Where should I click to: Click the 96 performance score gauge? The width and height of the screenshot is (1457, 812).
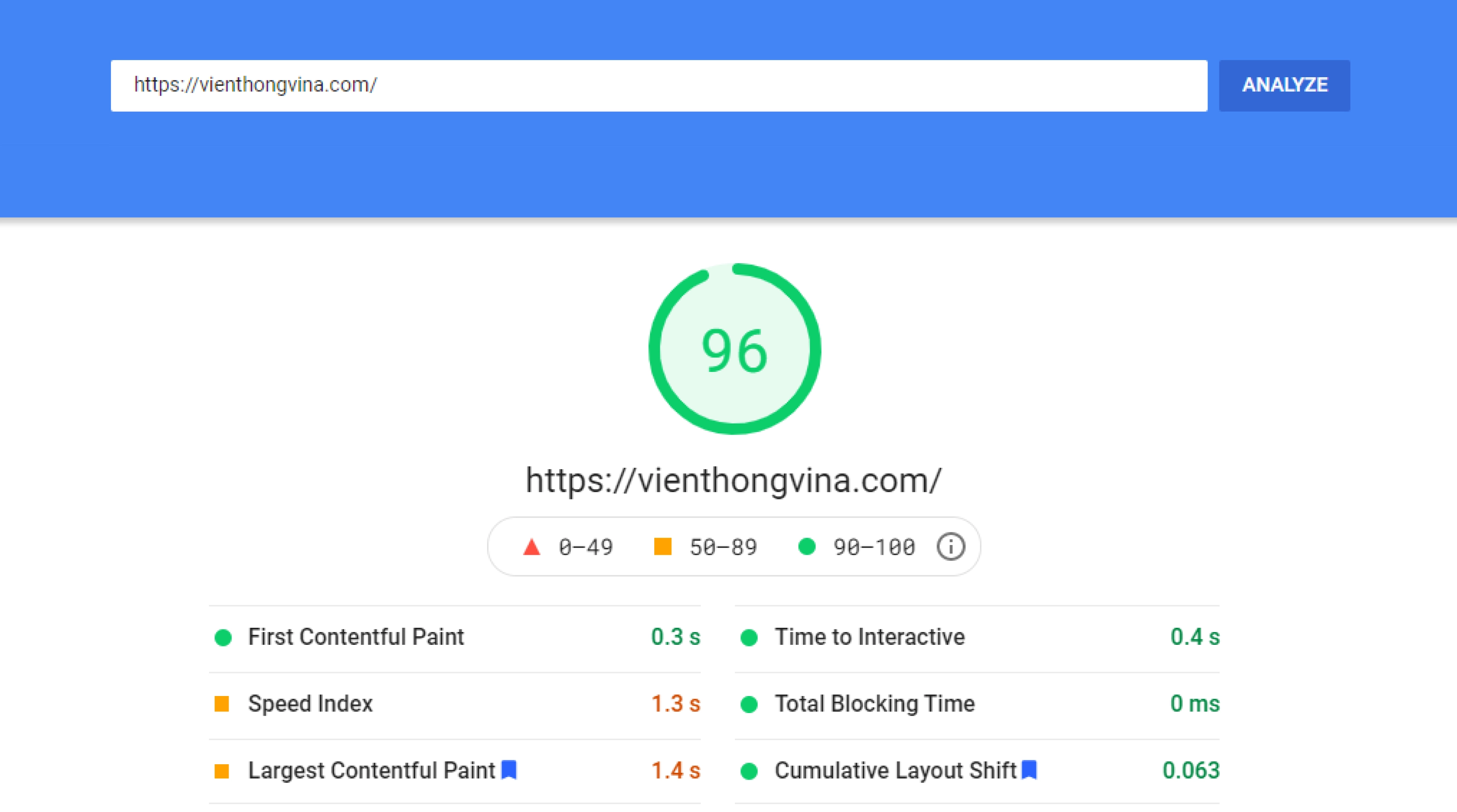[x=734, y=349]
